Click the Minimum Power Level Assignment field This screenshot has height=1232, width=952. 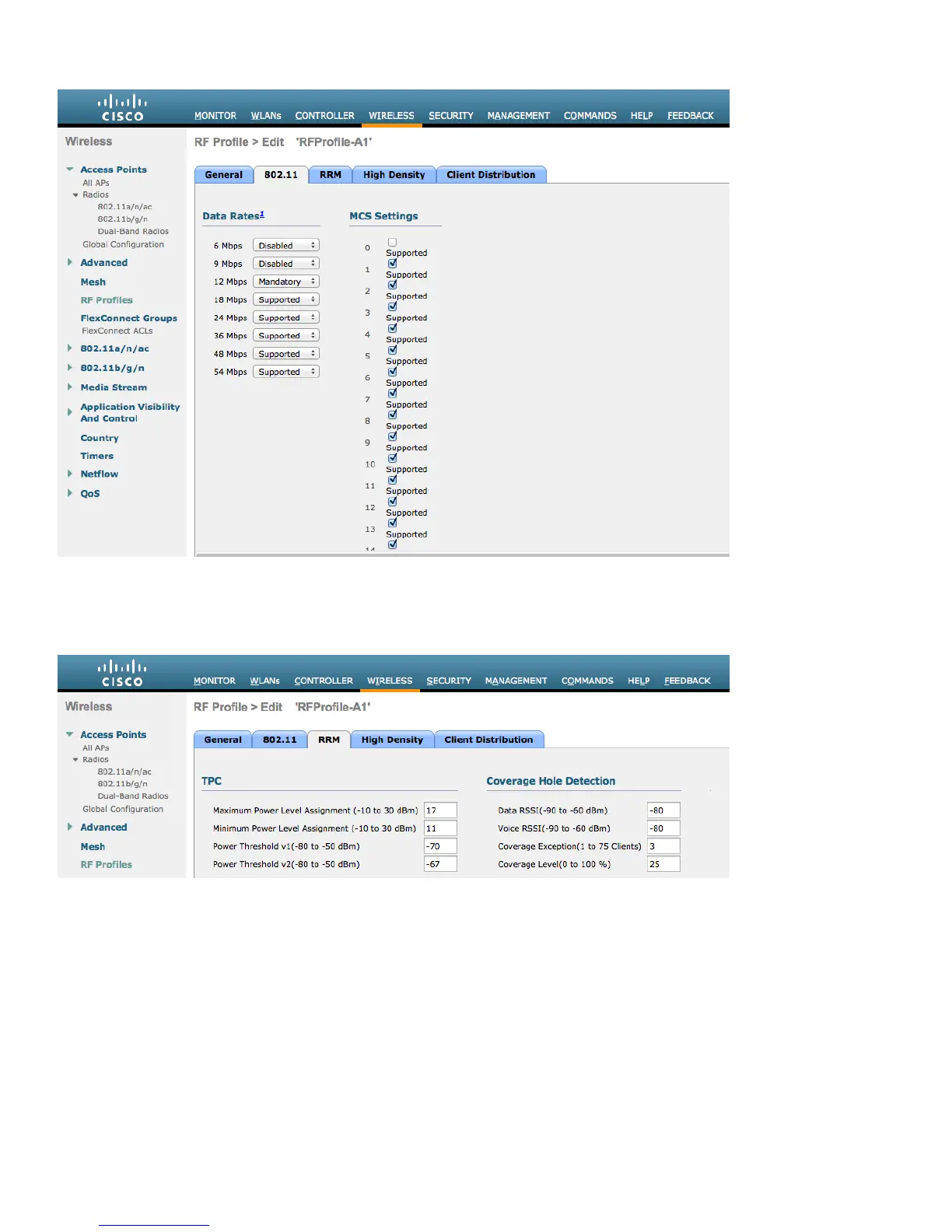tap(440, 828)
